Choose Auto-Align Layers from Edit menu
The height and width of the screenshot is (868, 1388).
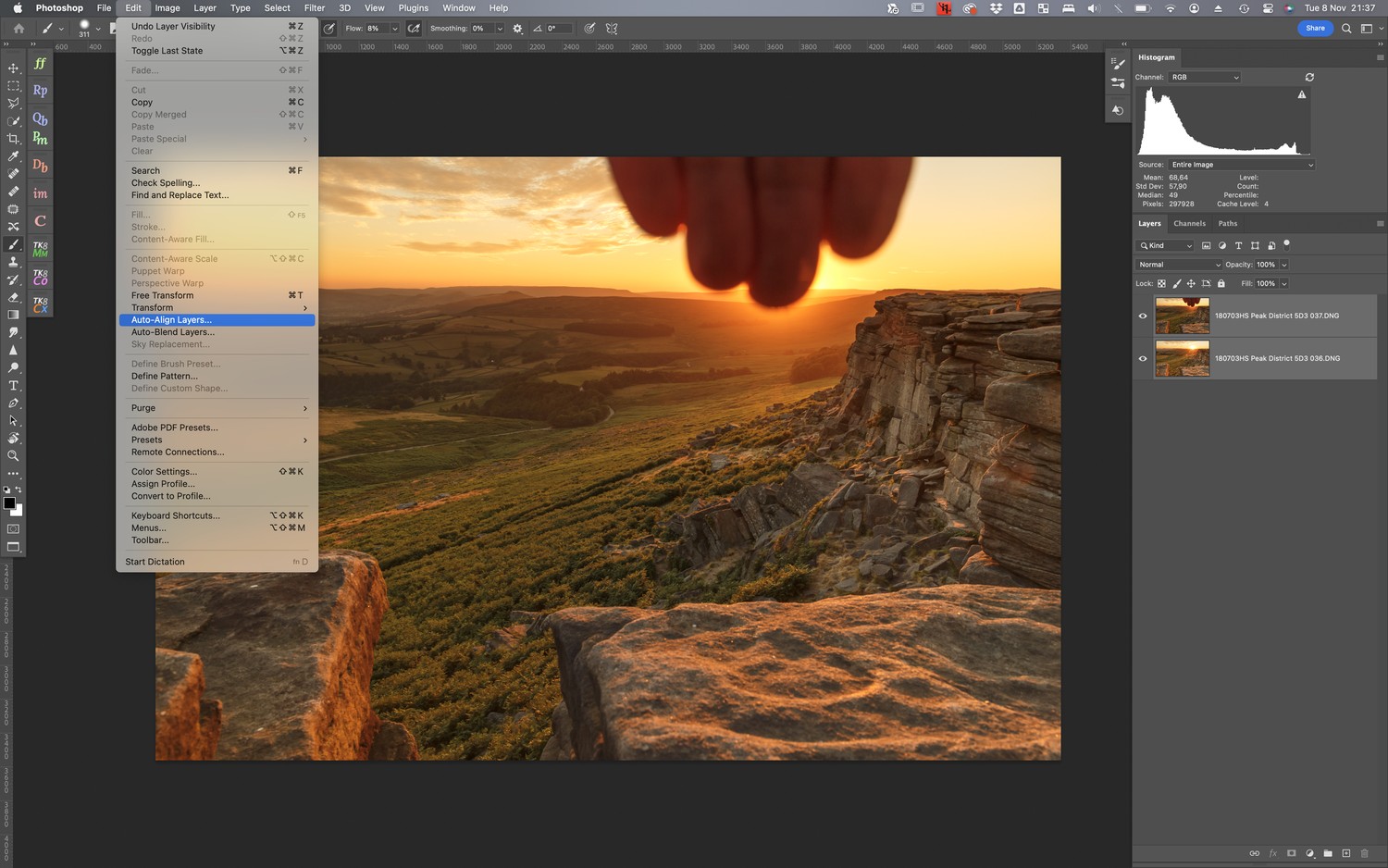[171, 320]
